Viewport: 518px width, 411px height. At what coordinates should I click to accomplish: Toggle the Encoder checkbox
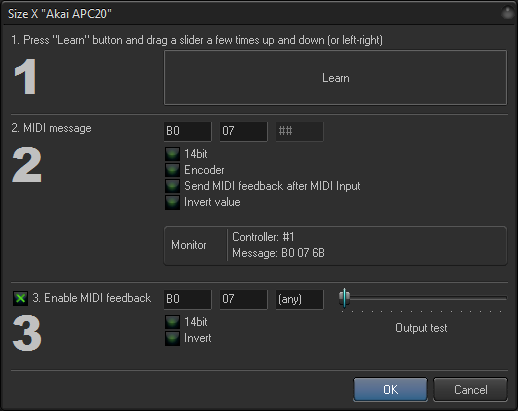point(172,170)
